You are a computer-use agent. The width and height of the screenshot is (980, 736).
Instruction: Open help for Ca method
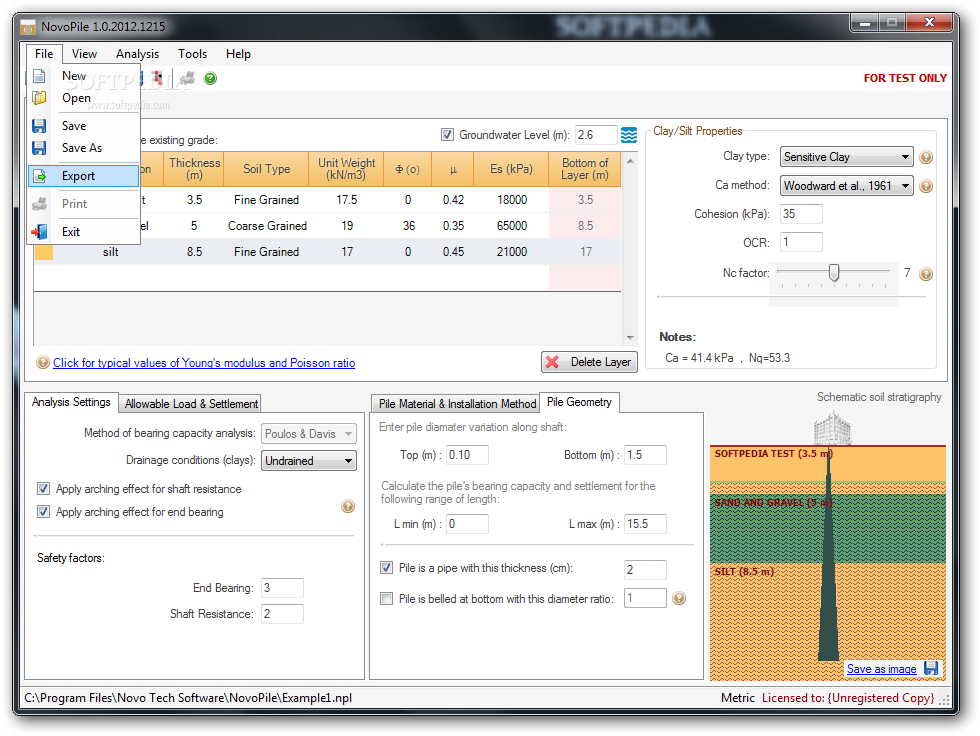[926, 186]
